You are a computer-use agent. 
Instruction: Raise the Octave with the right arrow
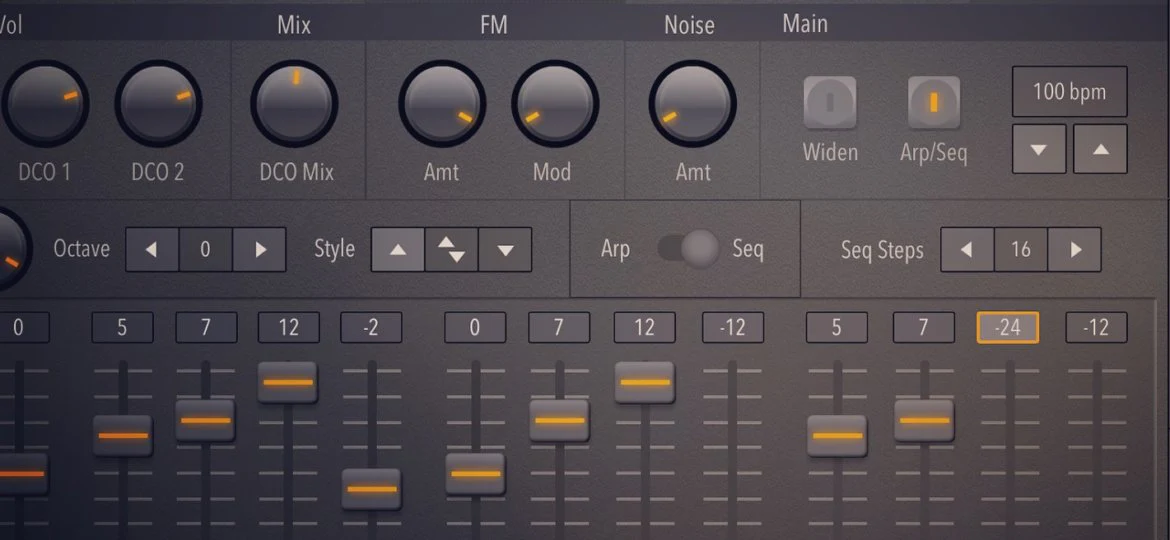(x=260, y=249)
